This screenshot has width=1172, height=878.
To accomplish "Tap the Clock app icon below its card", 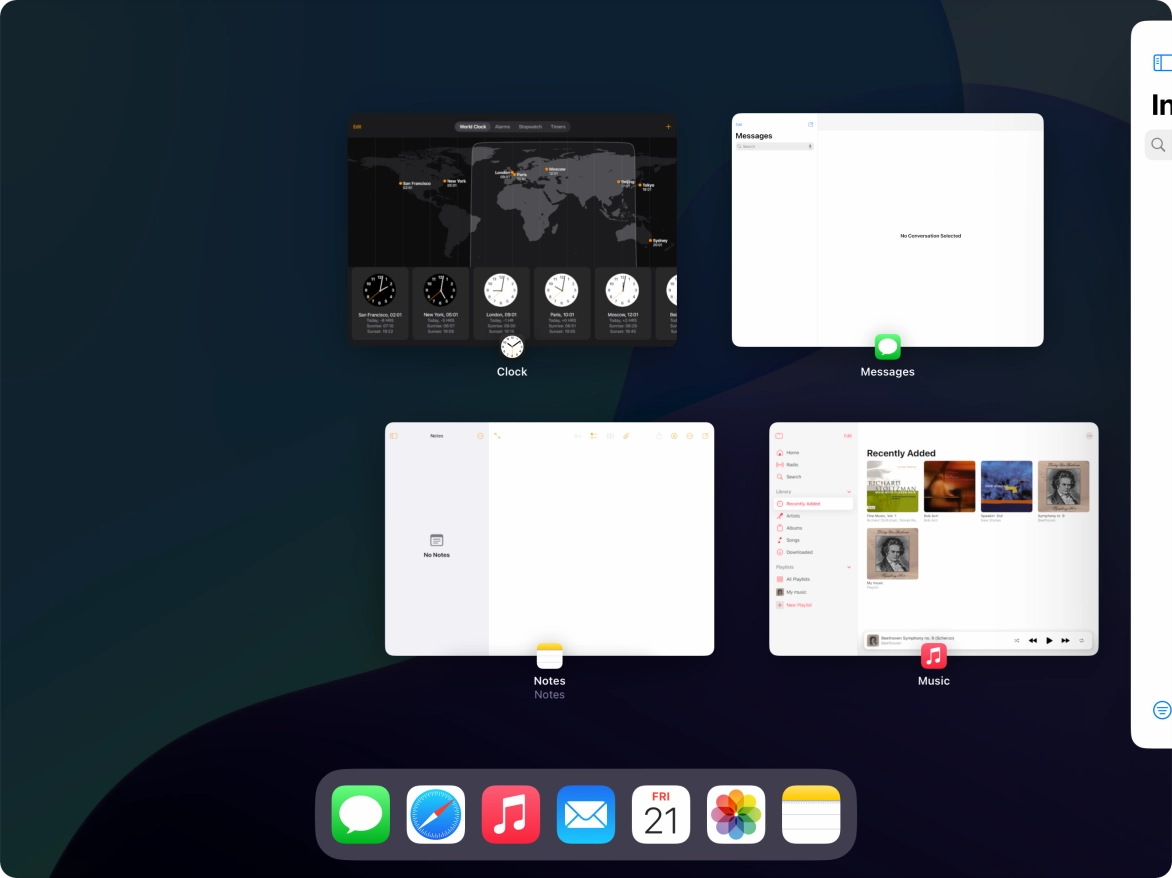I will [512, 347].
